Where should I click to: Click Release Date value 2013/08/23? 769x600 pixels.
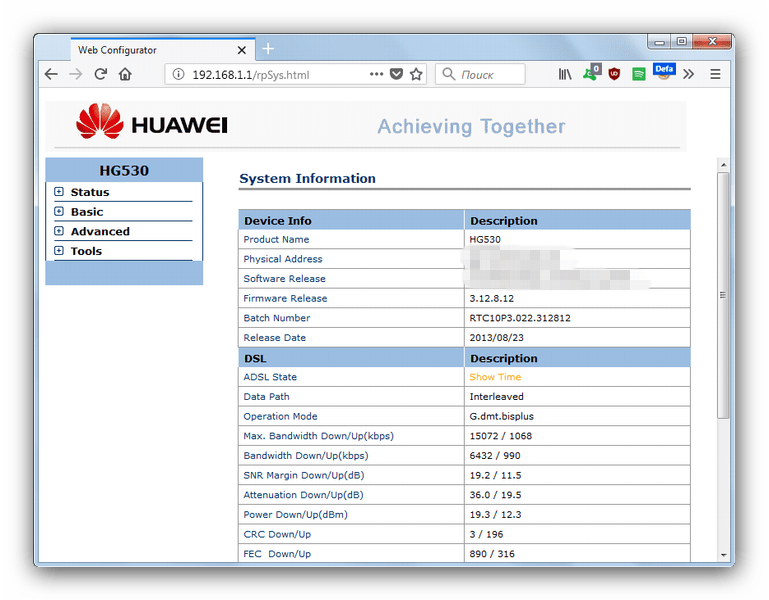click(496, 338)
